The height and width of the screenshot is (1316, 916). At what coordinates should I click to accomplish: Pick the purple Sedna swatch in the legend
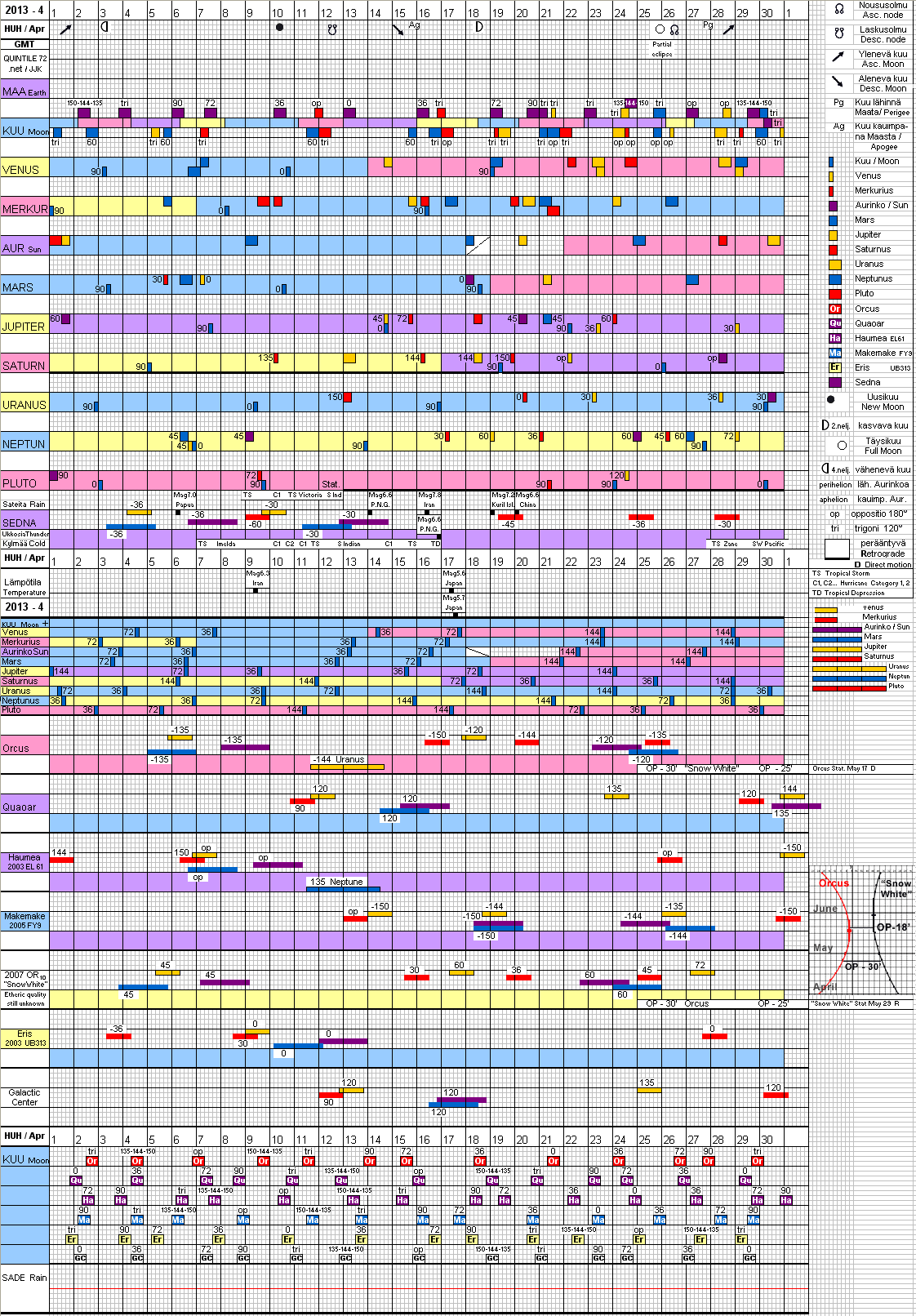(834, 382)
